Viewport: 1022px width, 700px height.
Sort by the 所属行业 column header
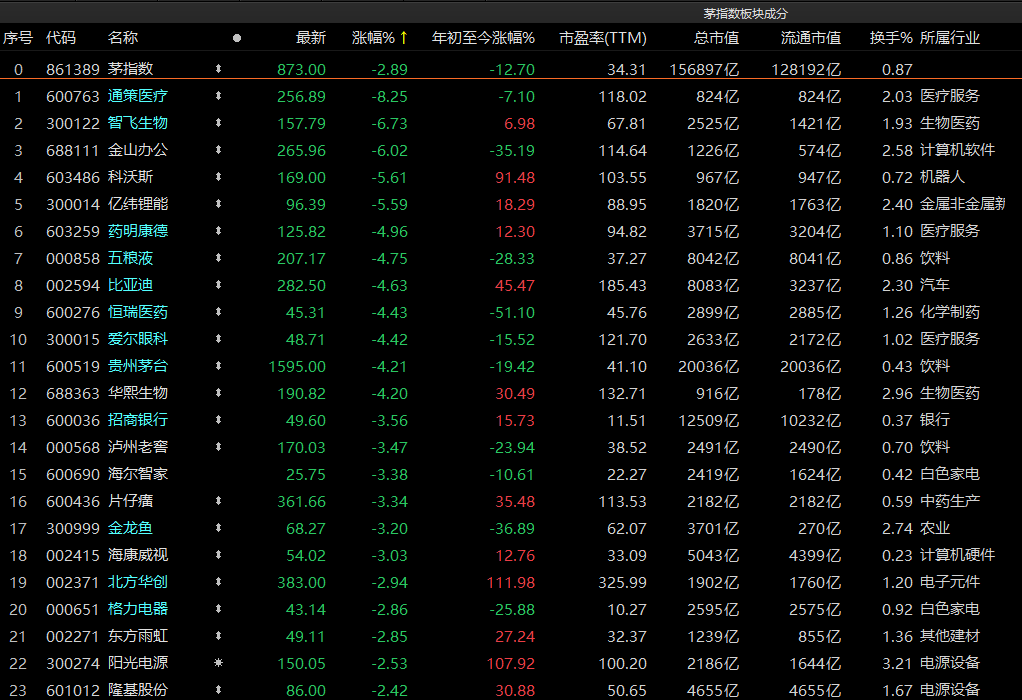pyautogui.click(x=950, y=38)
